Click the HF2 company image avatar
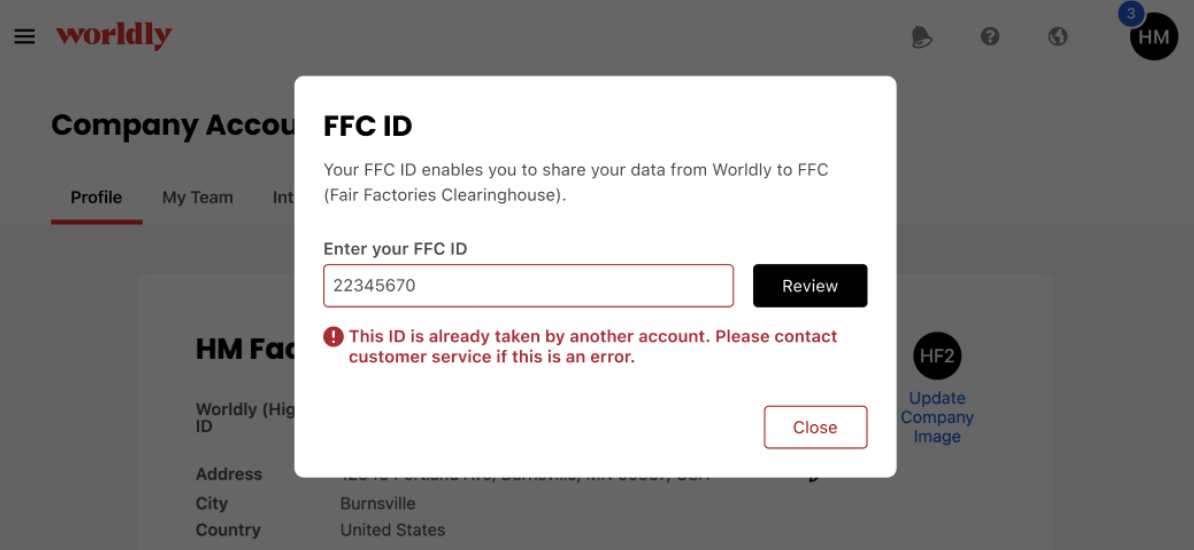 [x=937, y=356]
